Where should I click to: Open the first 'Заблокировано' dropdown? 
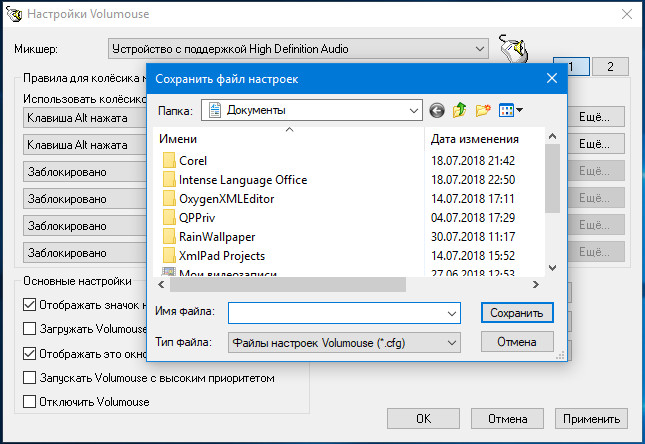point(85,172)
